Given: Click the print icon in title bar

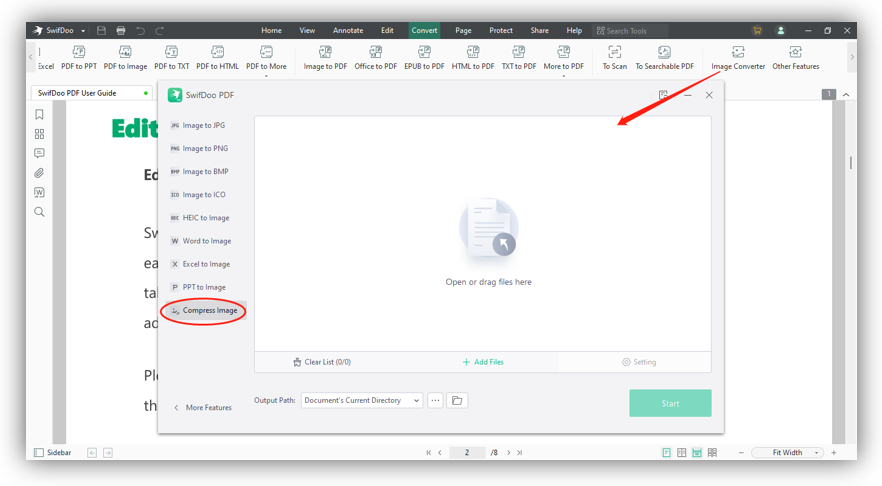Looking at the screenshot, I should (x=120, y=30).
